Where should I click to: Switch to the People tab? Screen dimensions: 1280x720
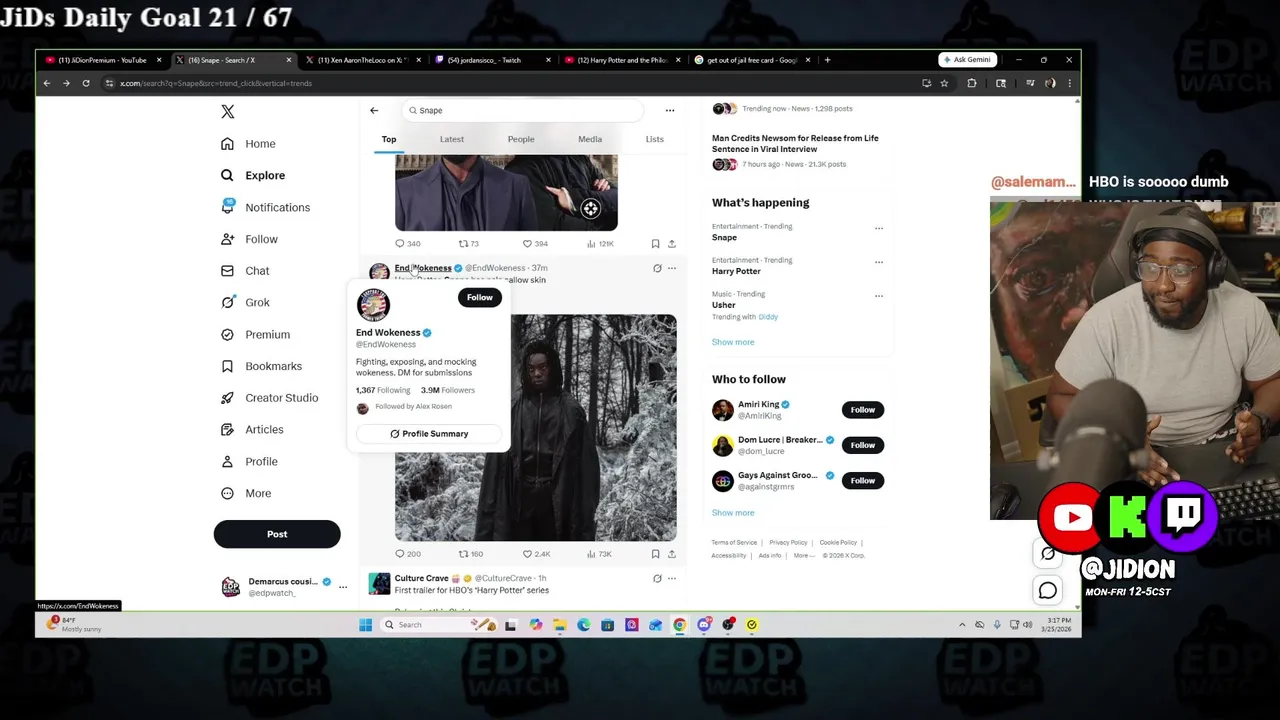point(521,139)
